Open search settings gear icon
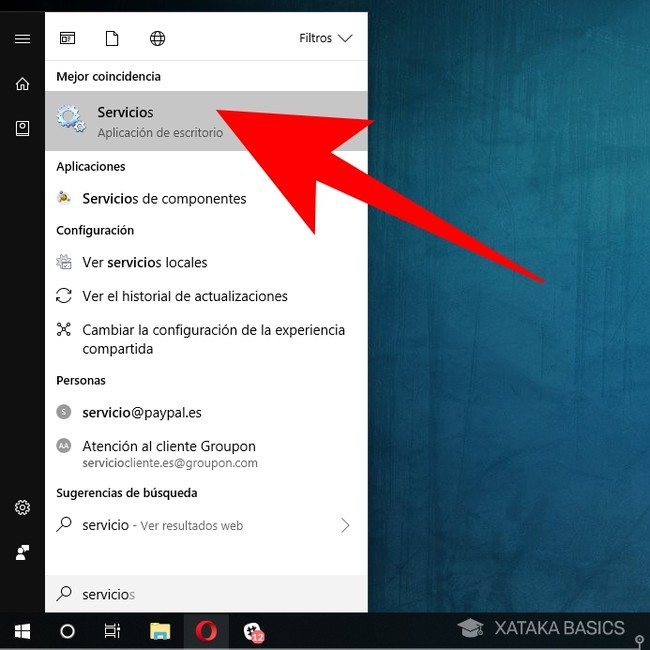 pos(22,508)
